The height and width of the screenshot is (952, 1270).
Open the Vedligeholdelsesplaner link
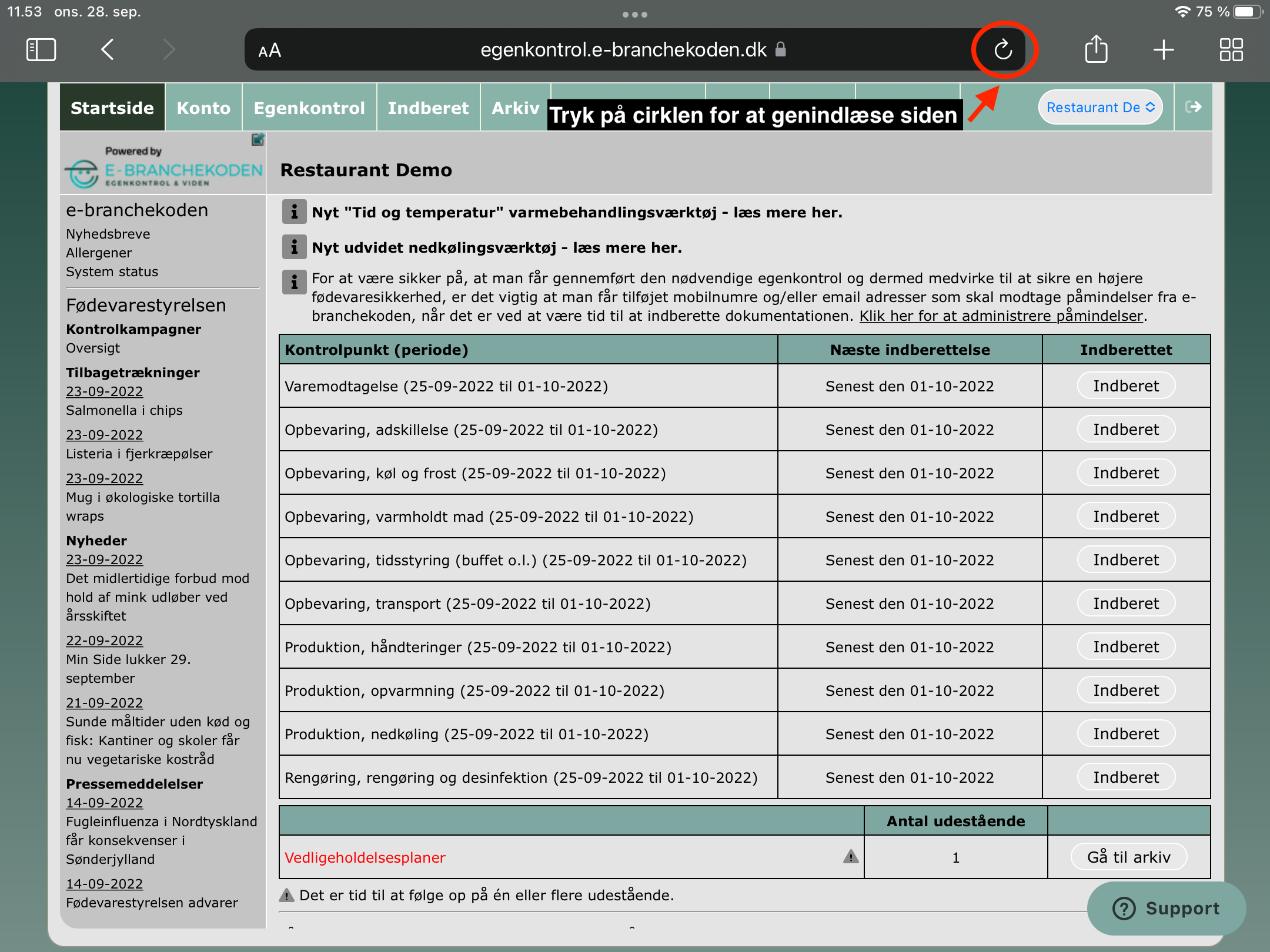(x=365, y=857)
